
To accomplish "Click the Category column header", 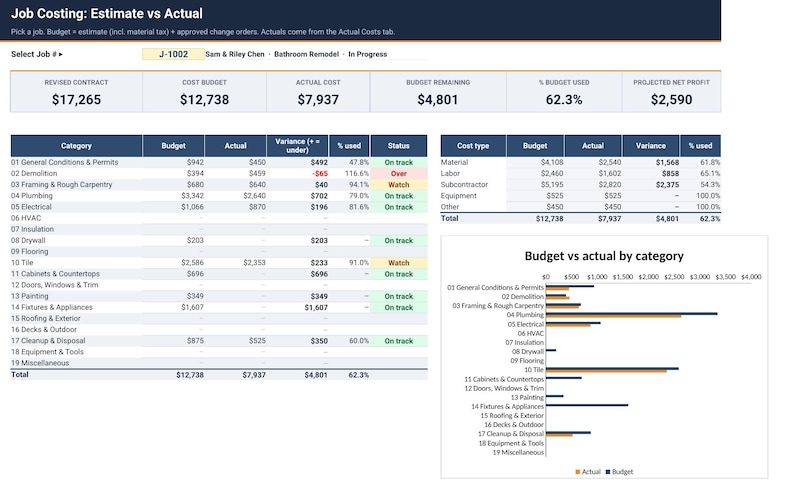I will pyautogui.click(x=76, y=146).
